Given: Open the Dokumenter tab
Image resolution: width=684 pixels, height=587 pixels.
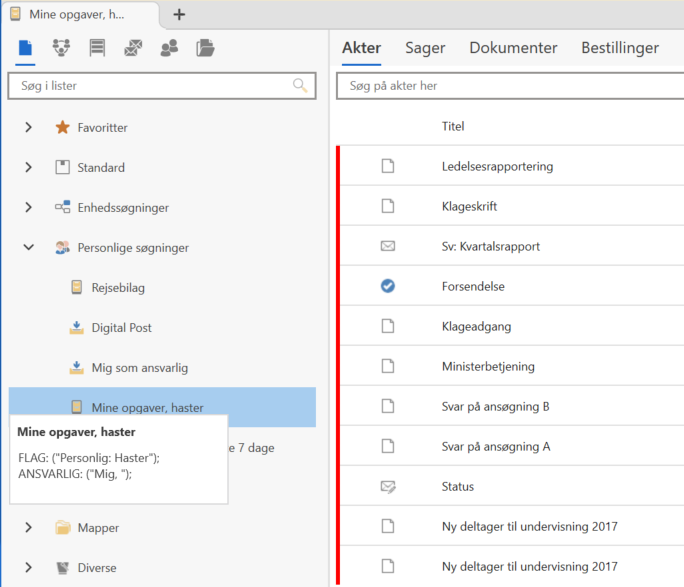Looking at the screenshot, I should tap(513, 48).
